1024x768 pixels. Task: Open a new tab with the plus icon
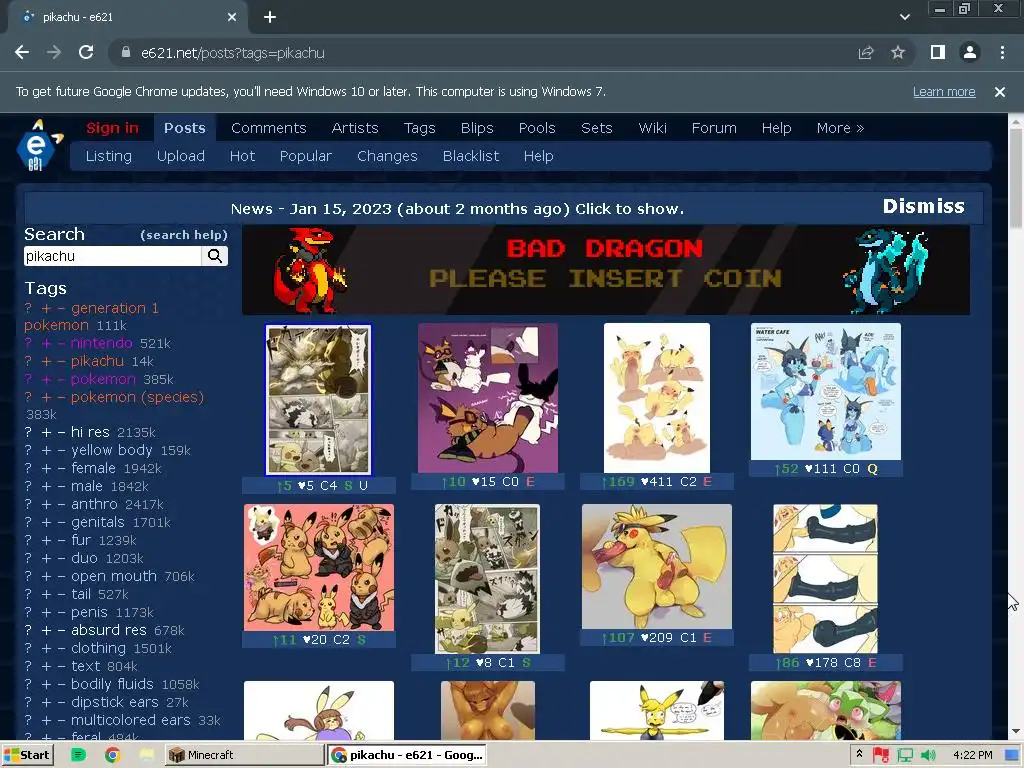pos(270,17)
